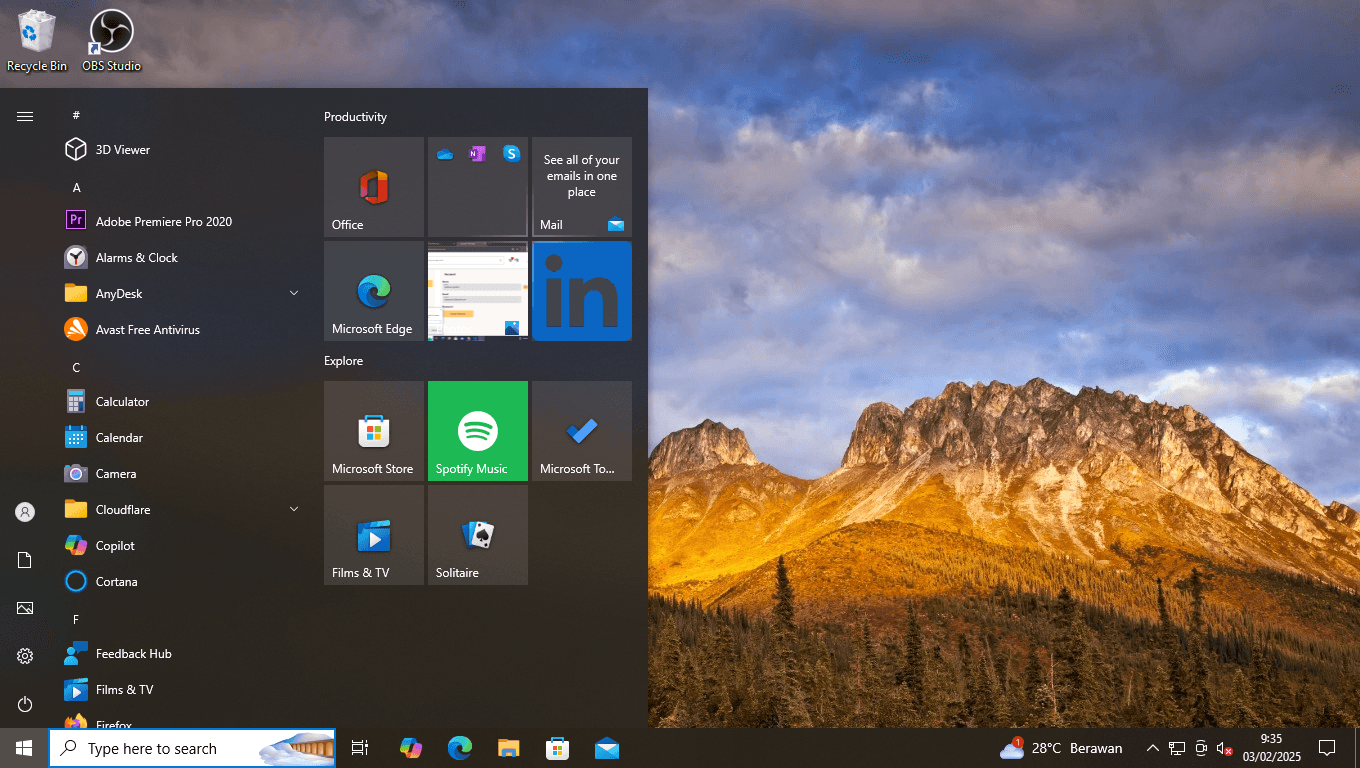Screen dimensions: 1360x768
Task: Open the Recycle Bin desktop icon
Action: 37,41
